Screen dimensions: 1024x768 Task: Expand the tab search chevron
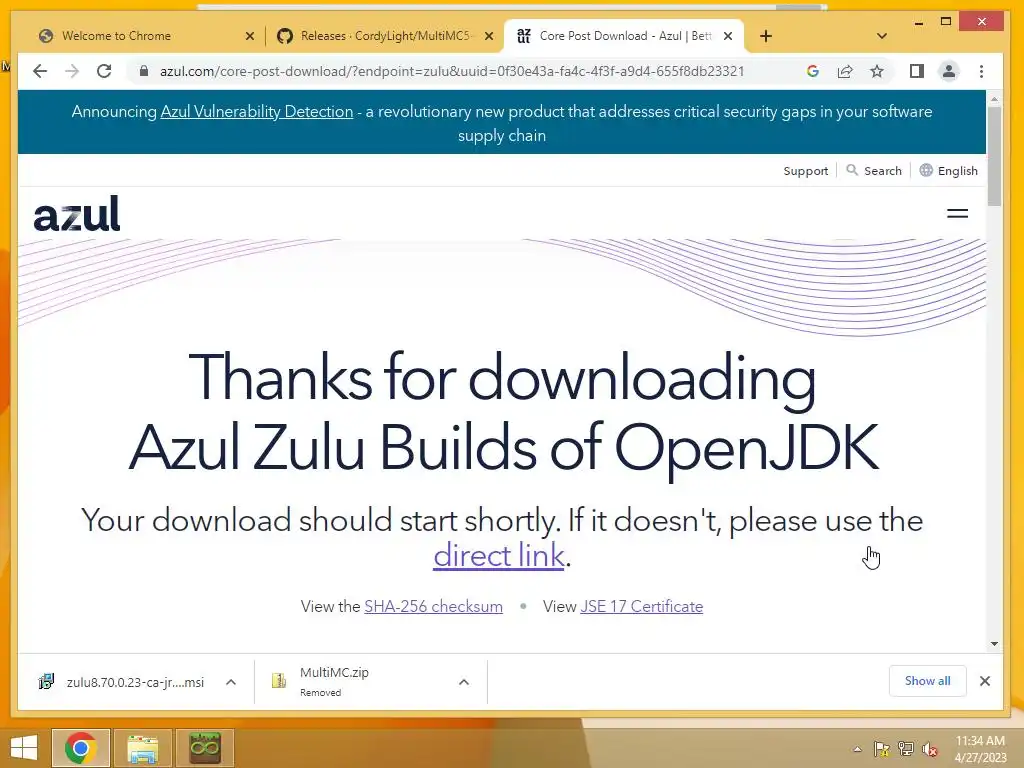click(x=882, y=36)
